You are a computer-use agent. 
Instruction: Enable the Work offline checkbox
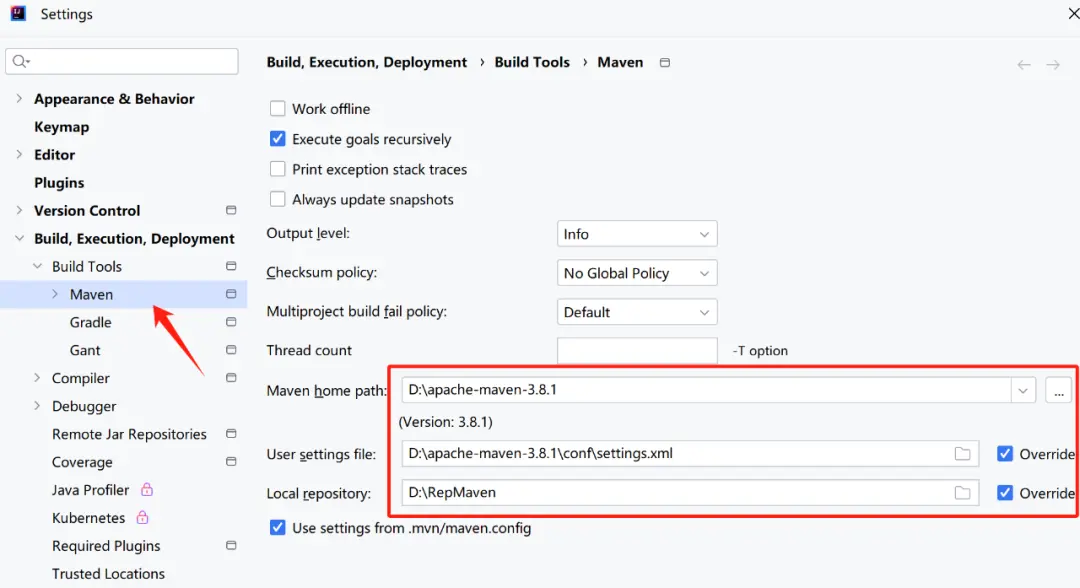point(278,109)
